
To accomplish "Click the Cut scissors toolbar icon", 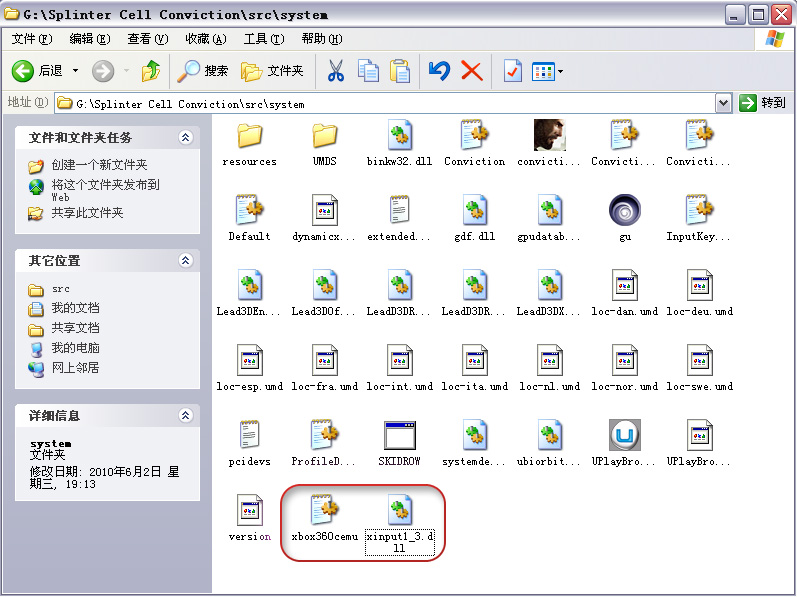I will click(x=336, y=71).
